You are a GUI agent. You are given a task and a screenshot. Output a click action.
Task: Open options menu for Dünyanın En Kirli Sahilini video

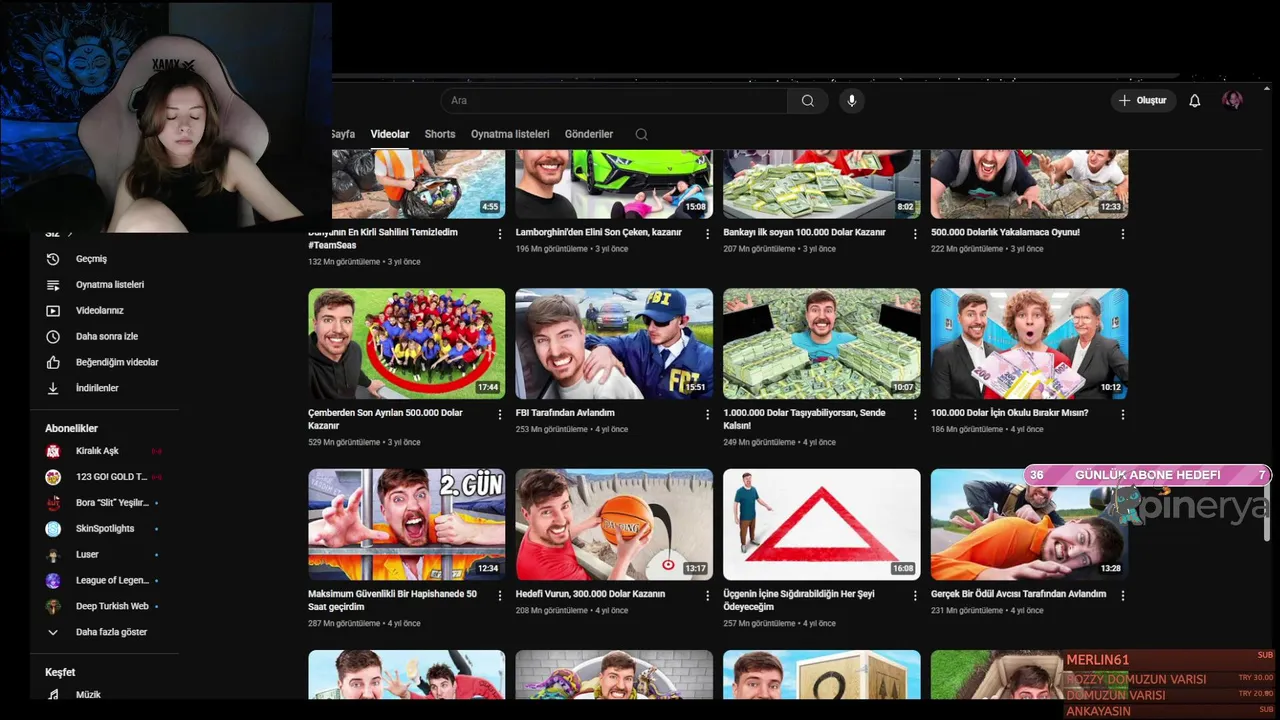500,234
